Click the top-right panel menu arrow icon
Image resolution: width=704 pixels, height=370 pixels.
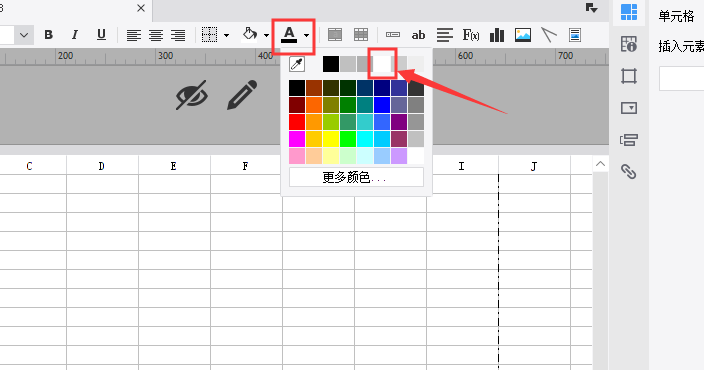tap(591, 8)
